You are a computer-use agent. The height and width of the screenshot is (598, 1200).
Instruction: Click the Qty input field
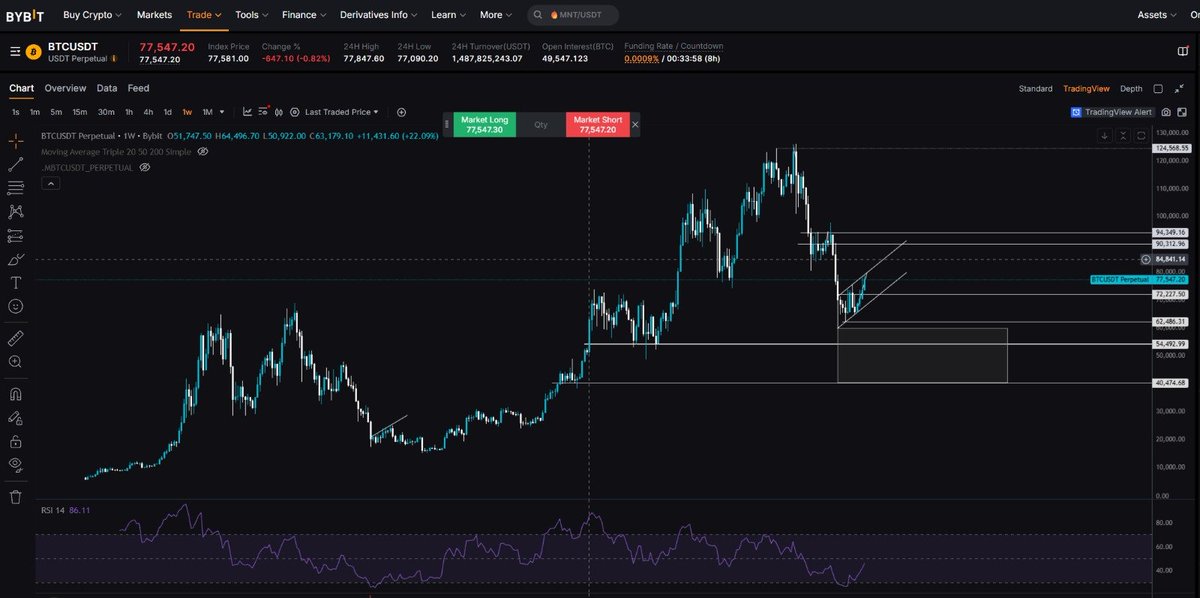(x=541, y=125)
